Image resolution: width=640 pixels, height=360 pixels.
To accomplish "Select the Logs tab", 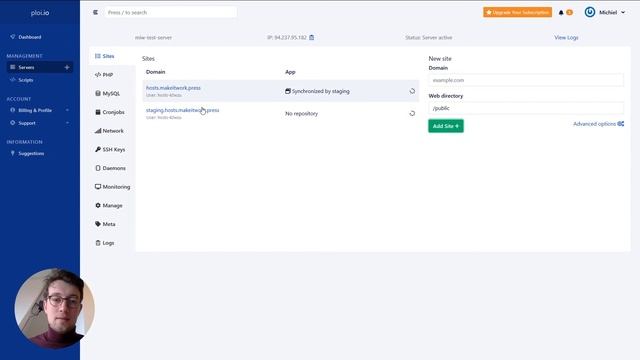I will pyautogui.click(x=104, y=243).
